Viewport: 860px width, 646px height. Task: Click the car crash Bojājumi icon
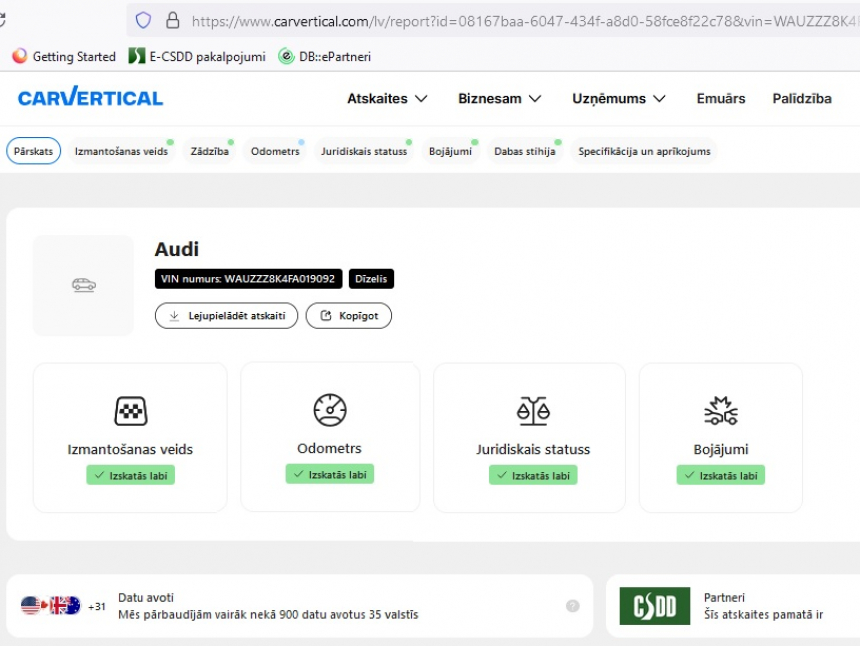click(721, 411)
